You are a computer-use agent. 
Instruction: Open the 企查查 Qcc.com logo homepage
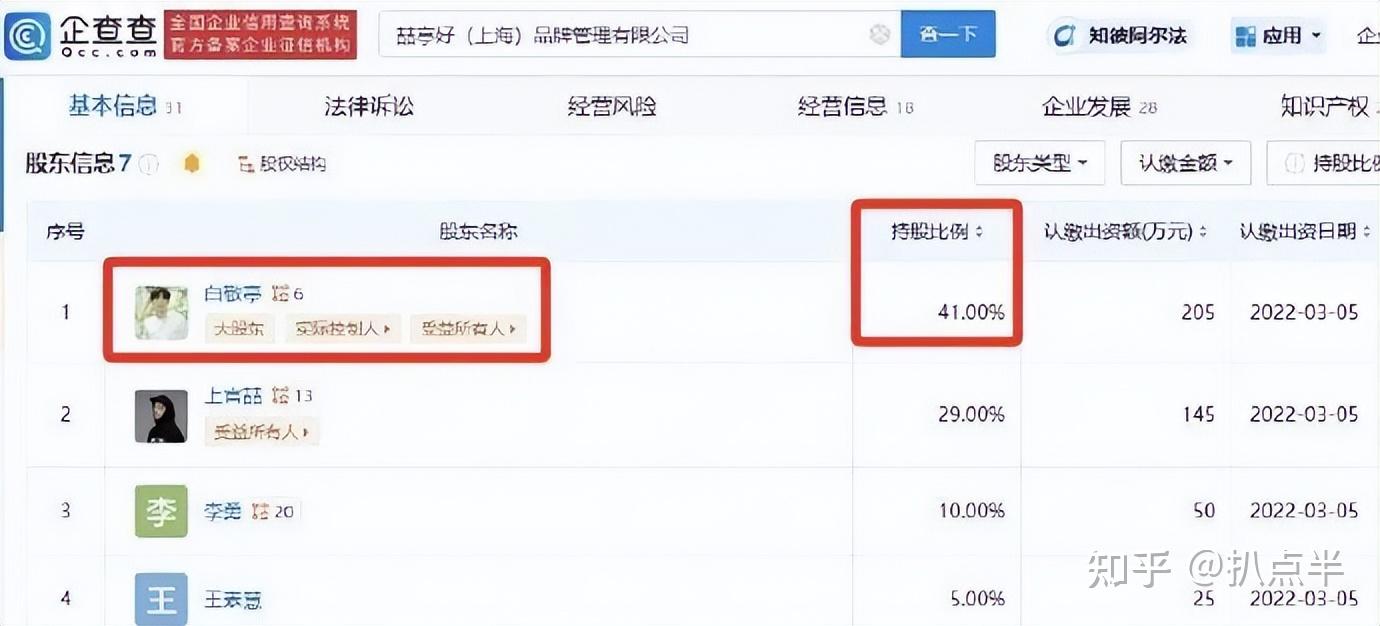click(x=80, y=36)
